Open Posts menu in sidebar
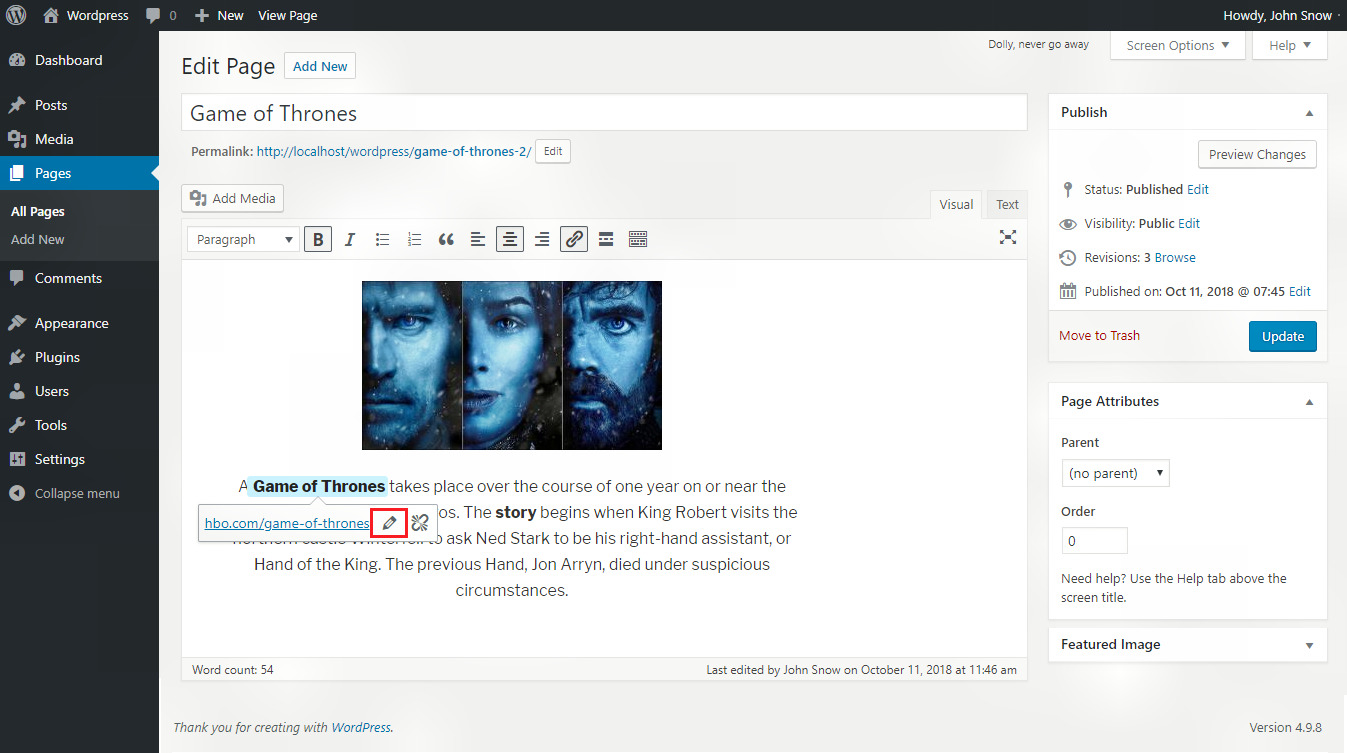This screenshot has height=753, width=1347. coord(79,105)
